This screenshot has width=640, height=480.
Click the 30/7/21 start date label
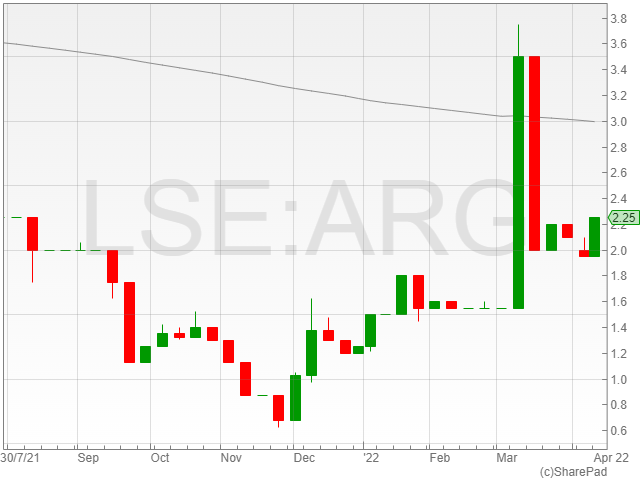(x=21, y=457)
